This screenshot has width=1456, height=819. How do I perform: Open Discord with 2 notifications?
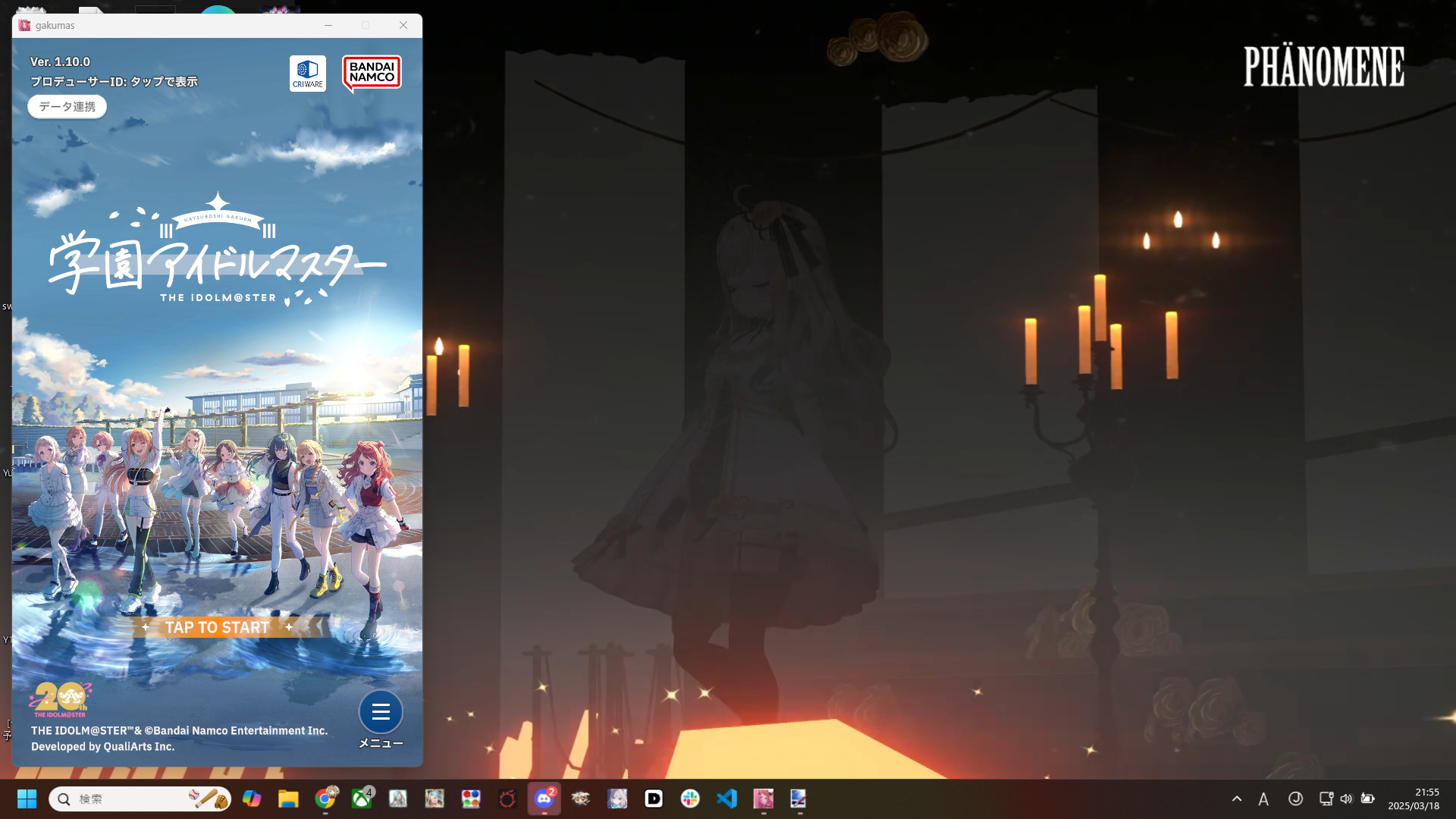coord(544,799)
